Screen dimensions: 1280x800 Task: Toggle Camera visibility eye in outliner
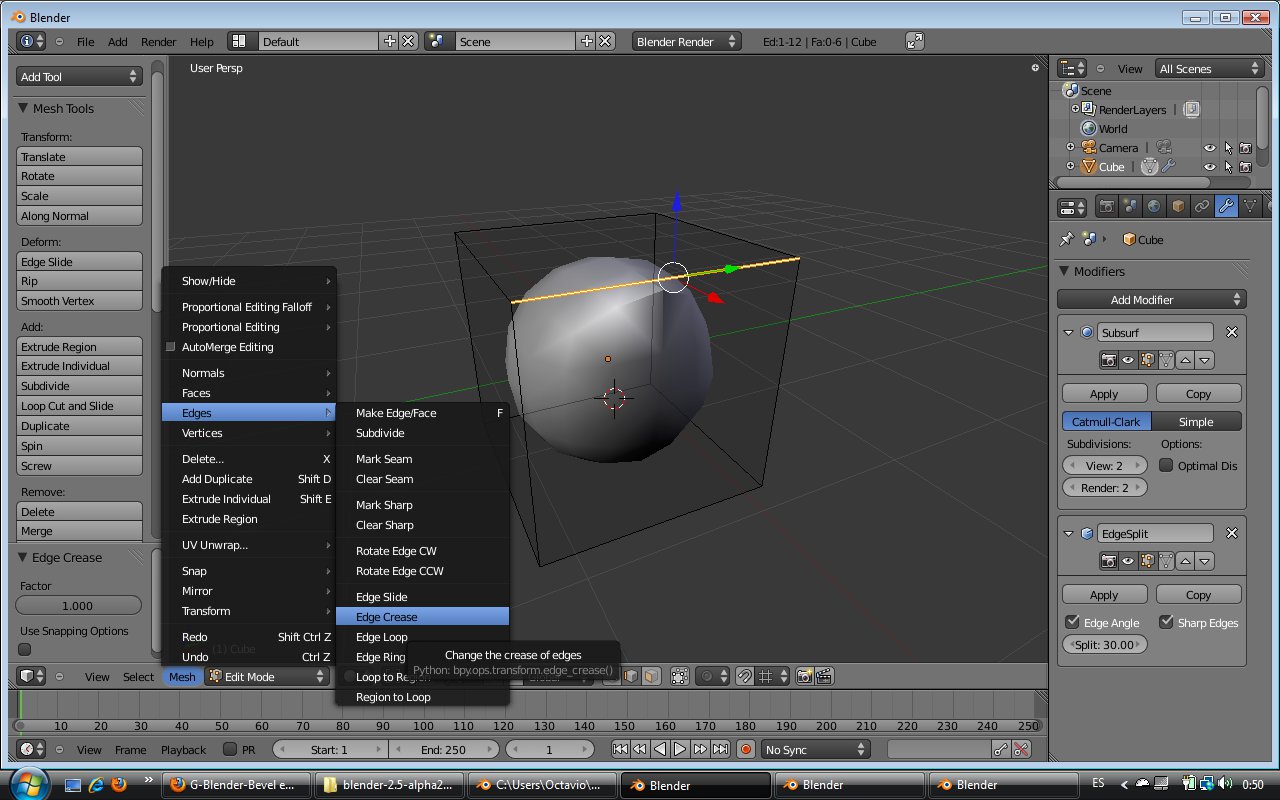click(1210, 148)
